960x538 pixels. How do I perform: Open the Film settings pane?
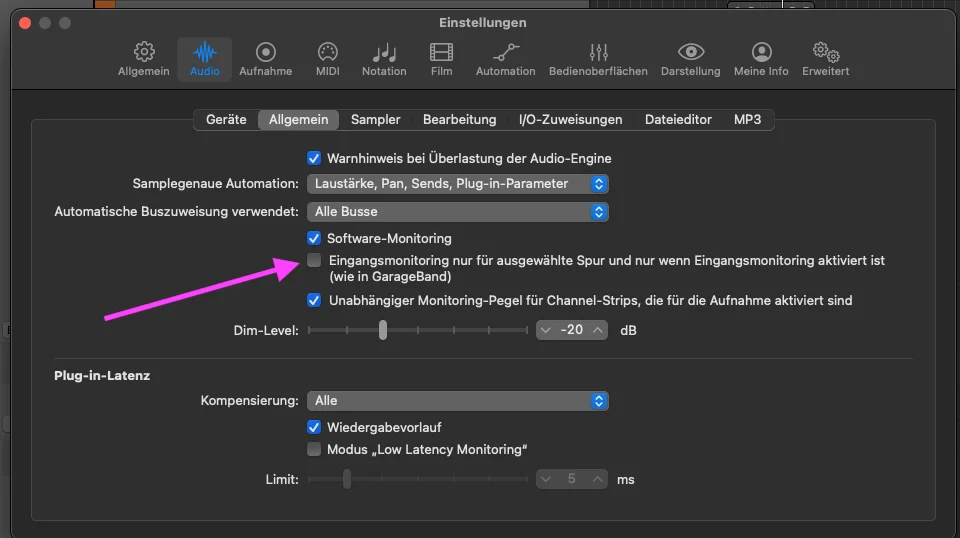(441, 59)
